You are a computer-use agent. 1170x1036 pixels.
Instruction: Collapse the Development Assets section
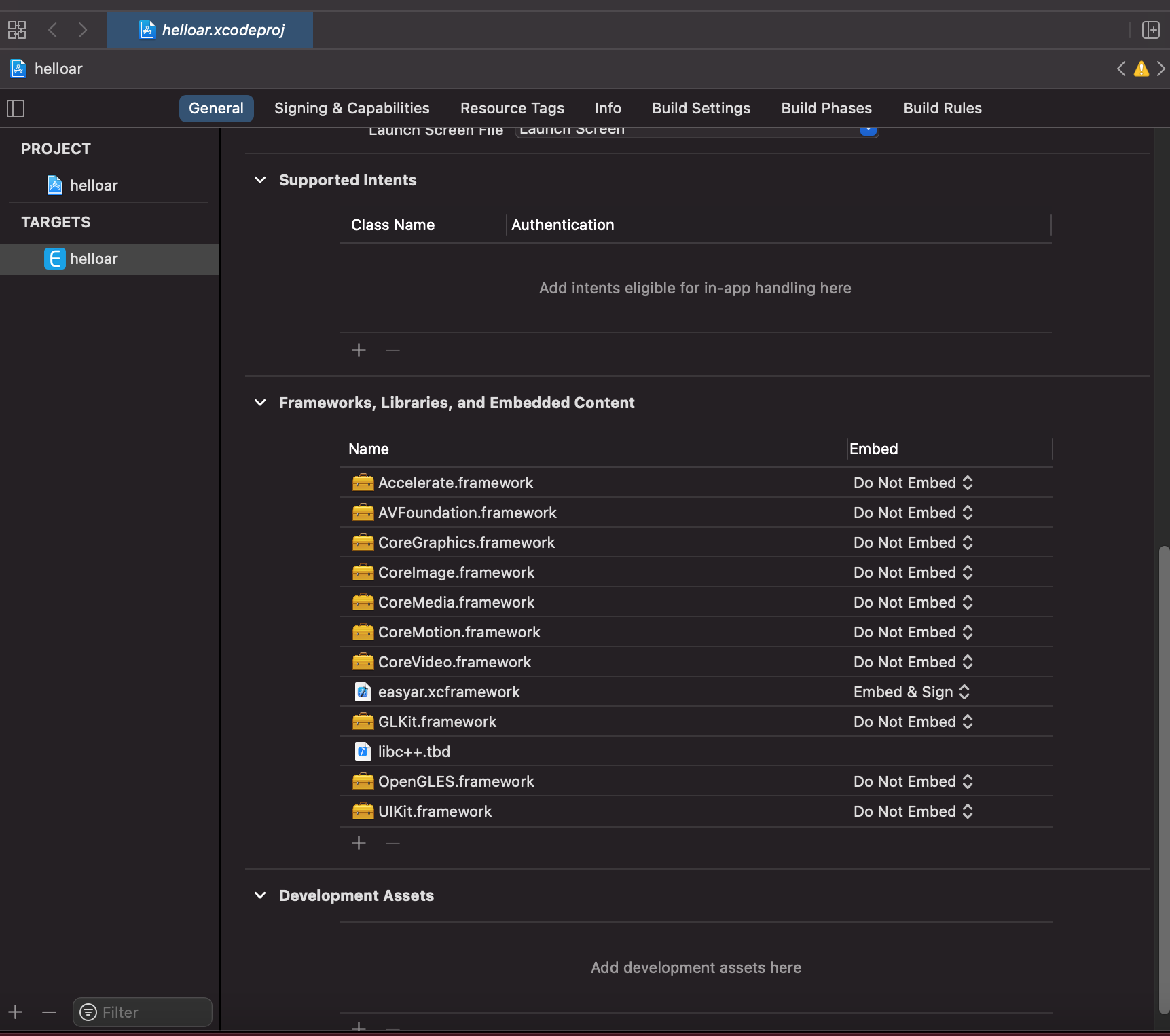pyautogui.click(x=260, y=895)
